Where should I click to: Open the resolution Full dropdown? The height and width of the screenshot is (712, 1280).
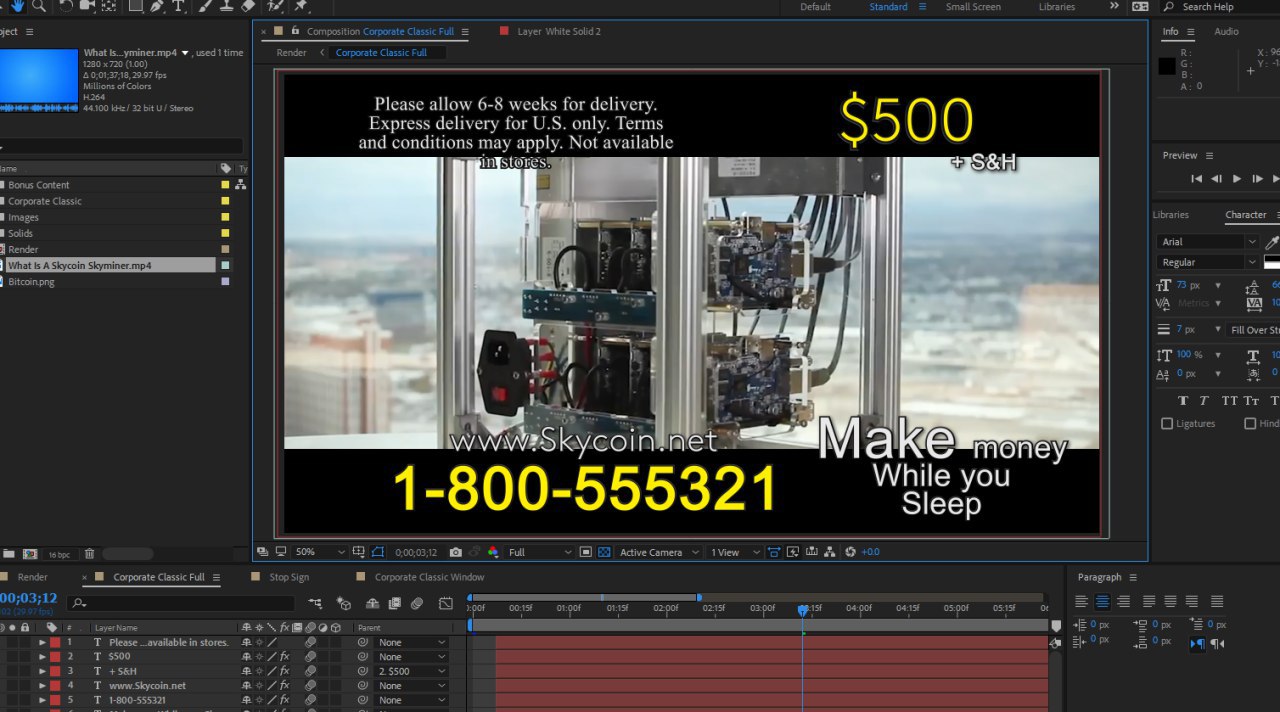click(x=540, y=552)
